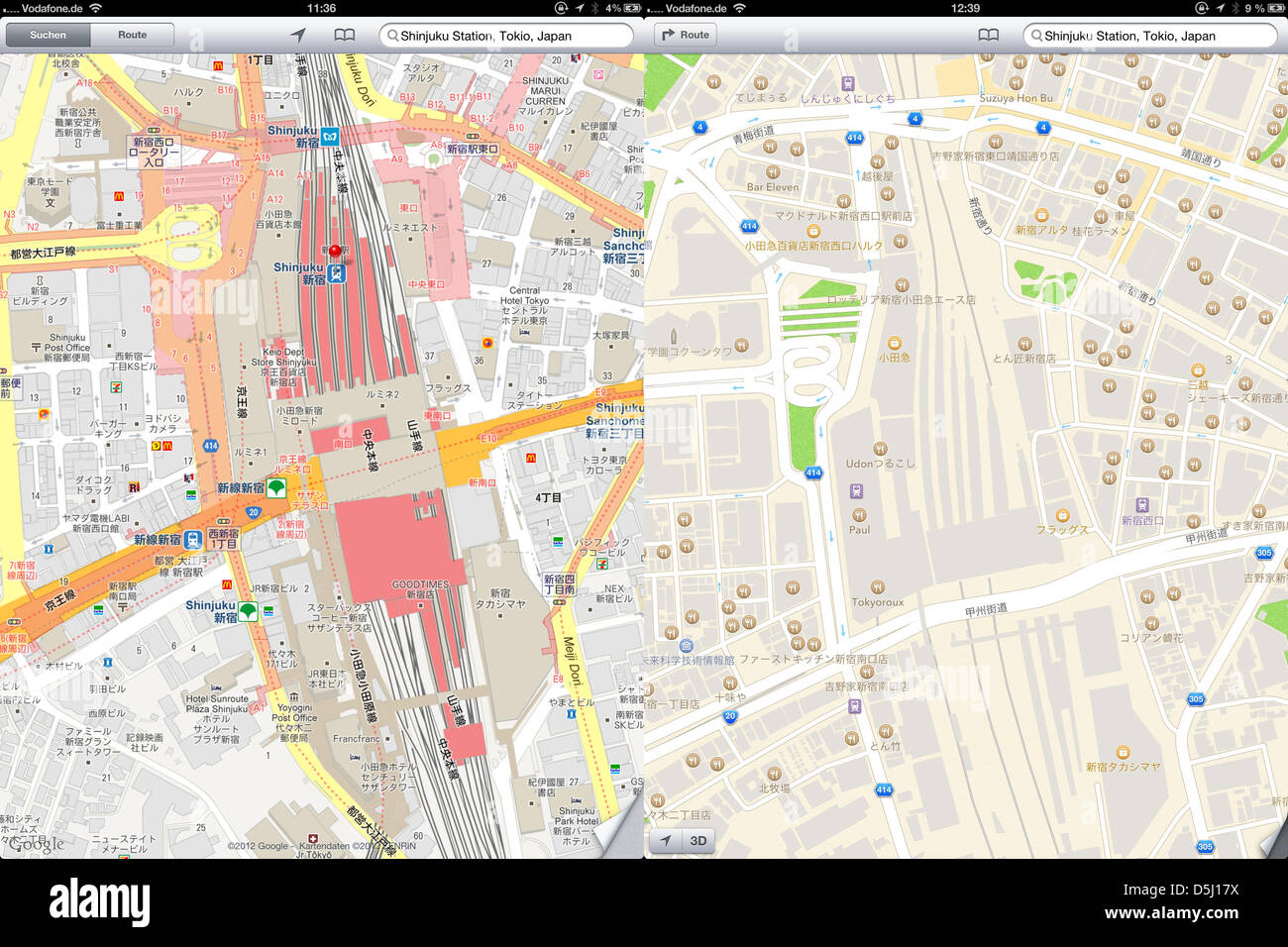Tap the Route button in Apple map
This screenshot has height=947, width=1288.
tap(686, 35)
